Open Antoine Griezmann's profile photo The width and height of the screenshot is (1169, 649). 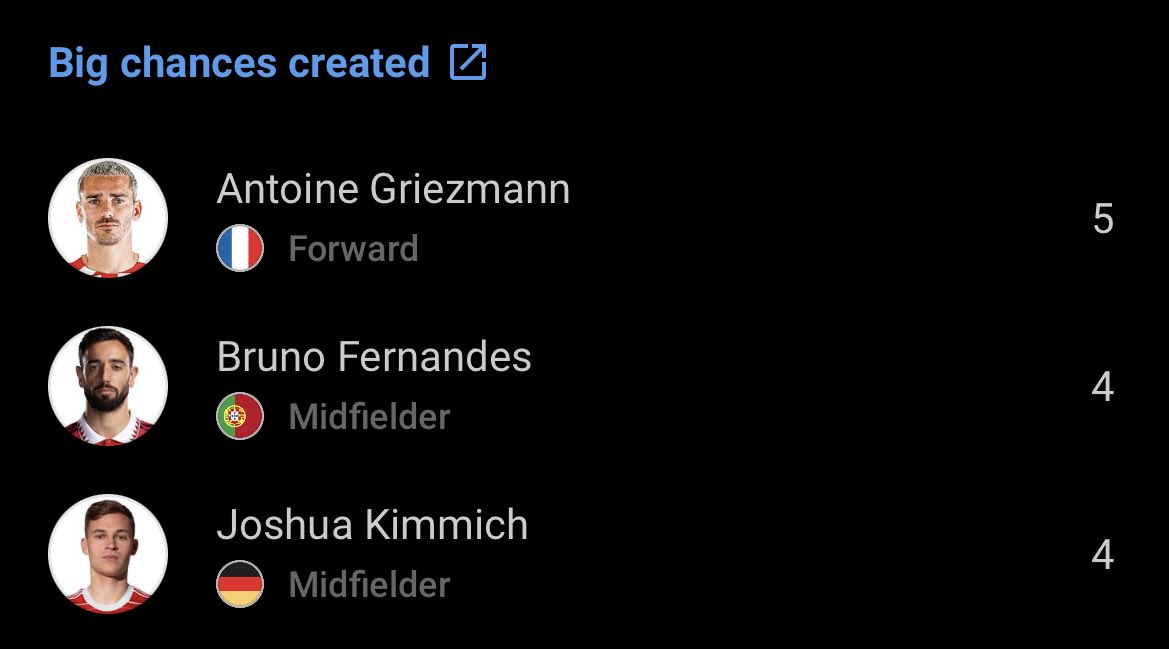(x=108, y=218)
